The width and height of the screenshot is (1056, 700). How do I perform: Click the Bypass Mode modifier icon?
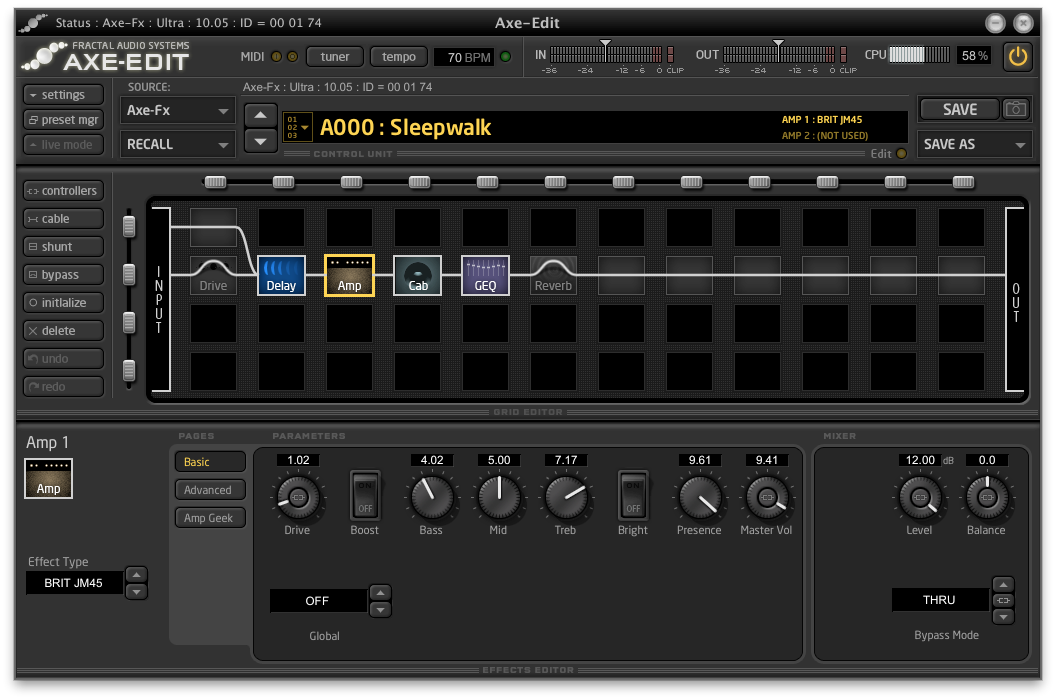(x=1003, y=600)
